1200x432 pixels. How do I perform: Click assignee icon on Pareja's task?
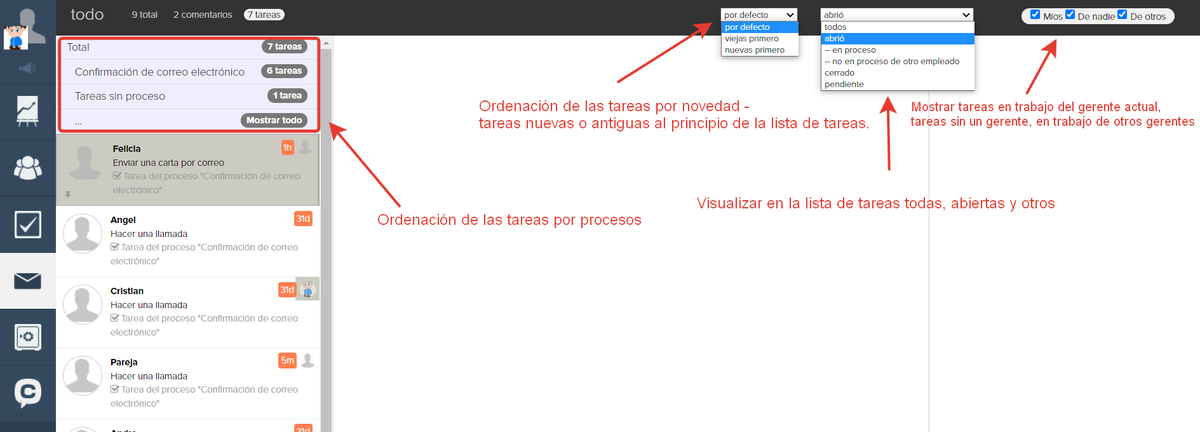coord(307,361)
